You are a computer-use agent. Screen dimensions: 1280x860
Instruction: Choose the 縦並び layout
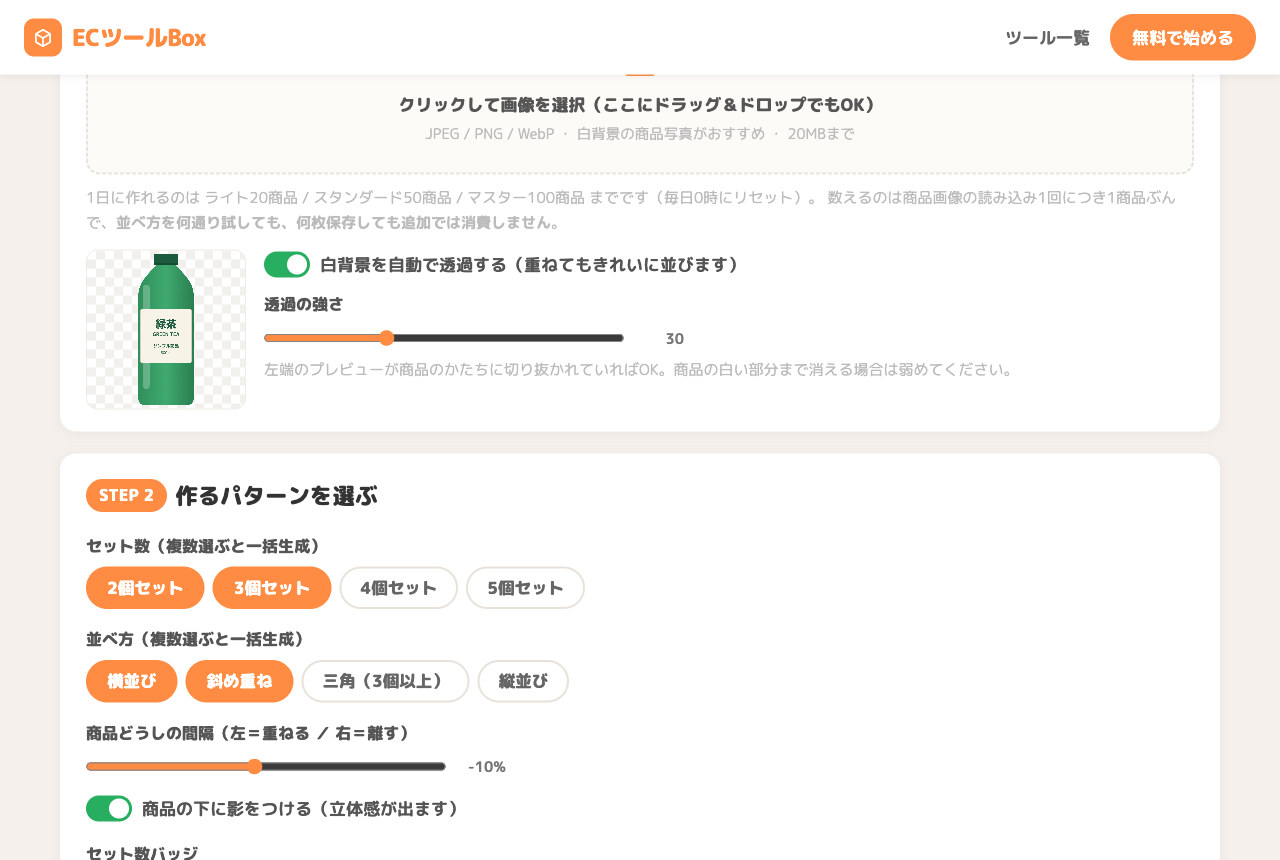pos(523,681)
